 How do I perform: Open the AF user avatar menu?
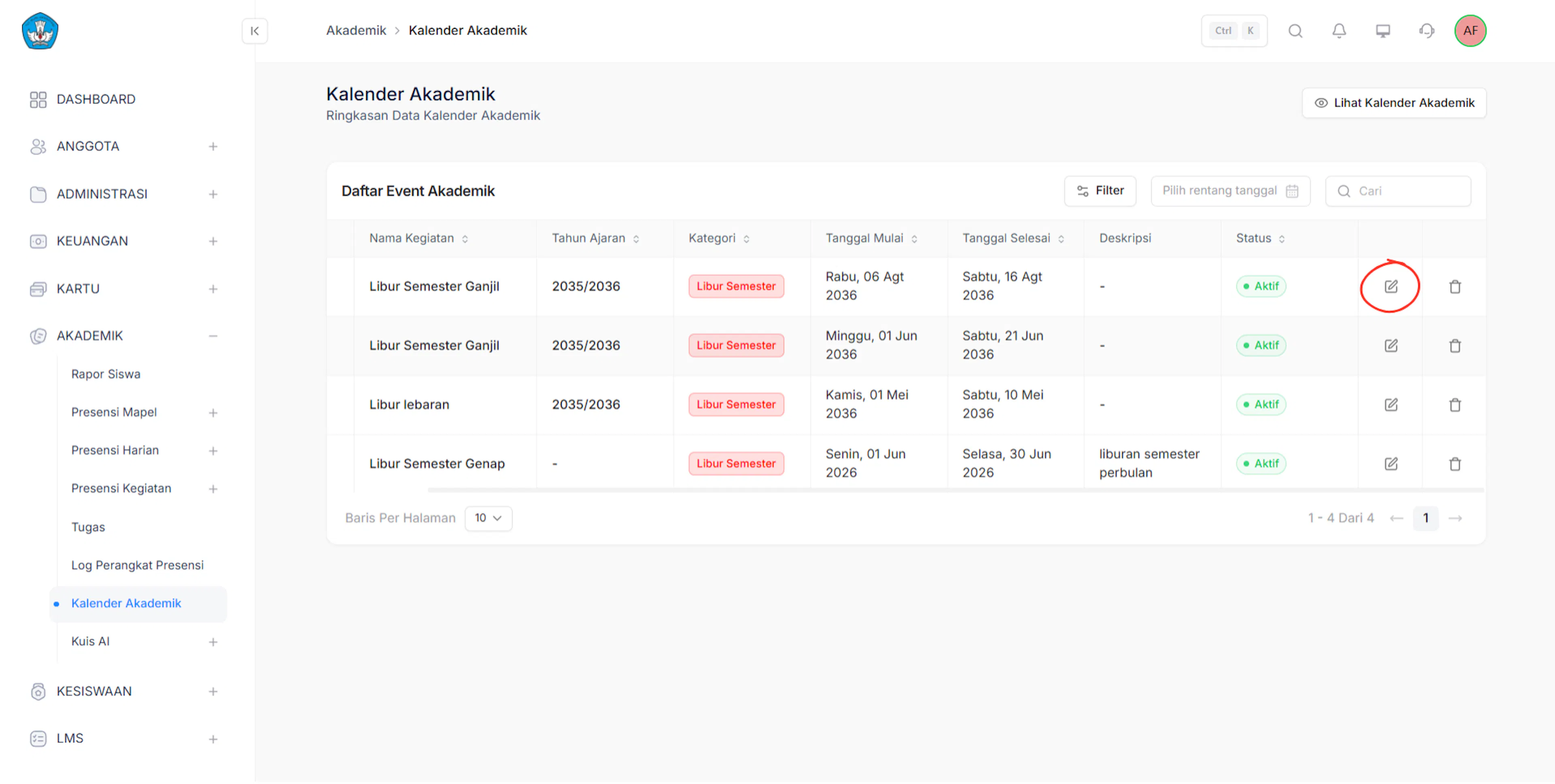[x=1470, y=31]
